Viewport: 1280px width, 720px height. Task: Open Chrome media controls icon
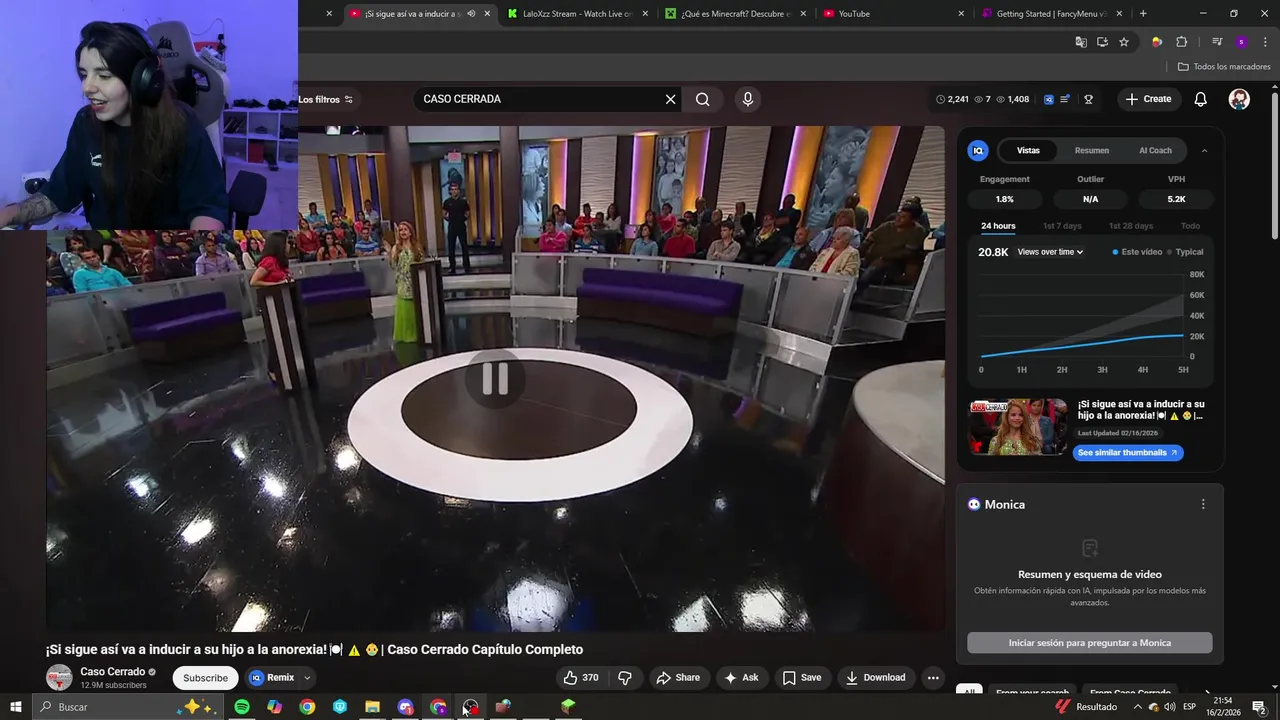click(1217, 42)
